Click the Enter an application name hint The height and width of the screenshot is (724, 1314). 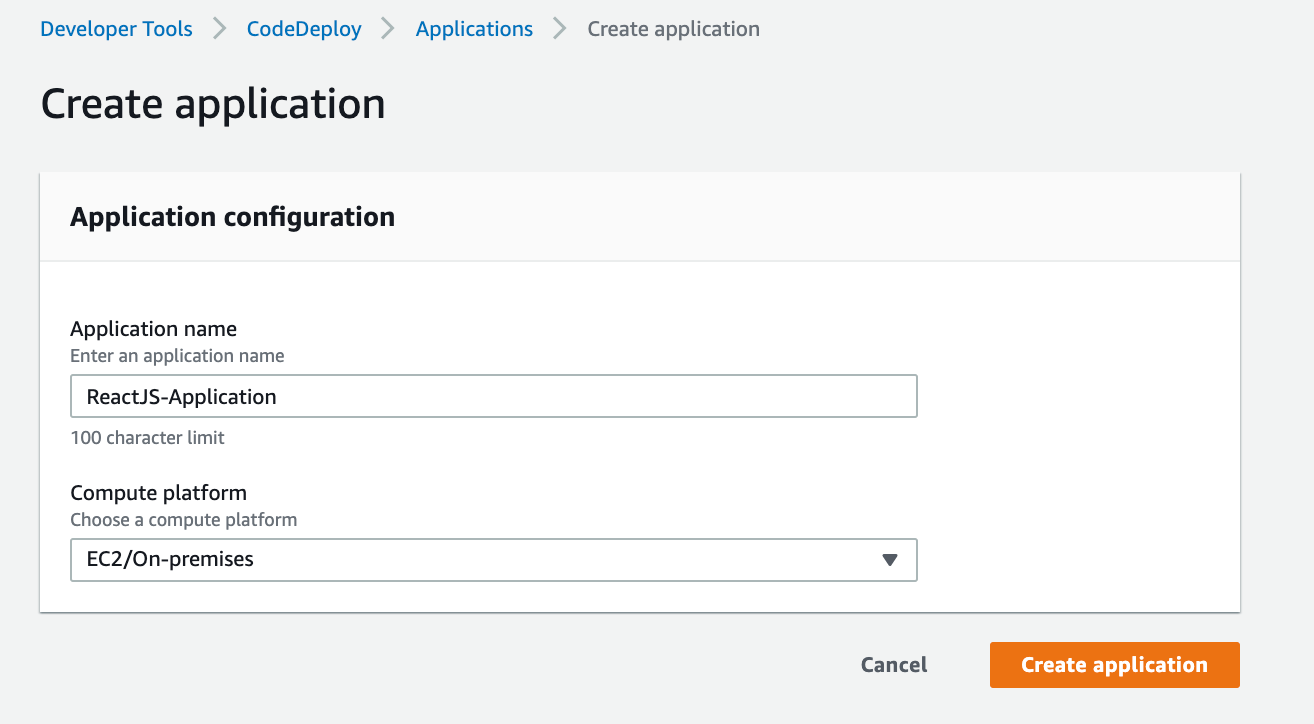coord(177,356)
